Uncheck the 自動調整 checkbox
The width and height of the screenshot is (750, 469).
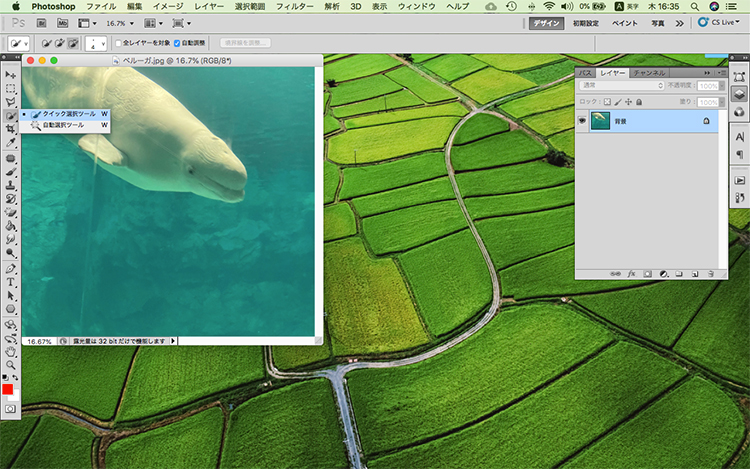pos(178,44)
